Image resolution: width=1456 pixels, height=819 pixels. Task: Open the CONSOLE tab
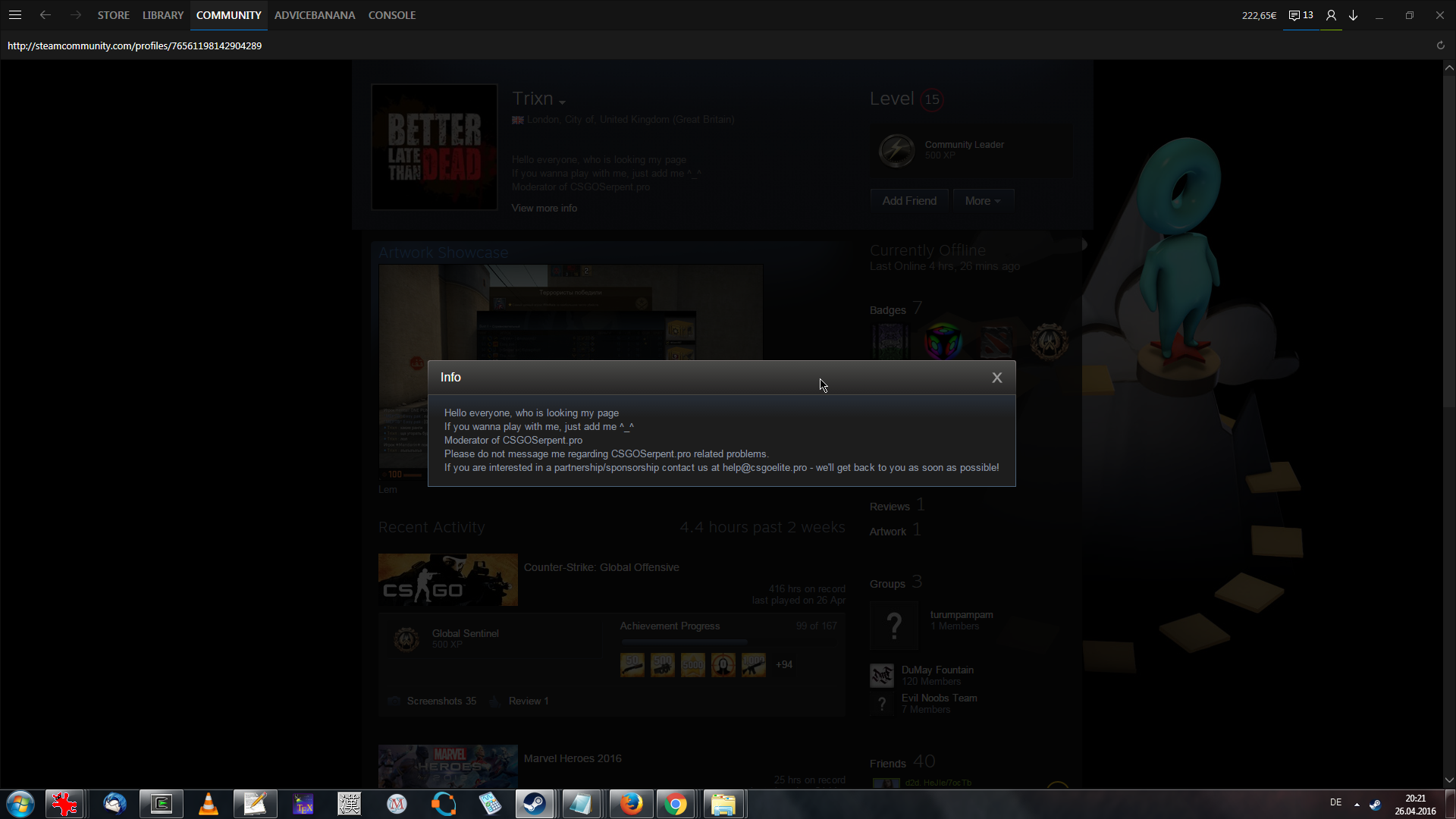pyautogui.click(x=391, y=15)
